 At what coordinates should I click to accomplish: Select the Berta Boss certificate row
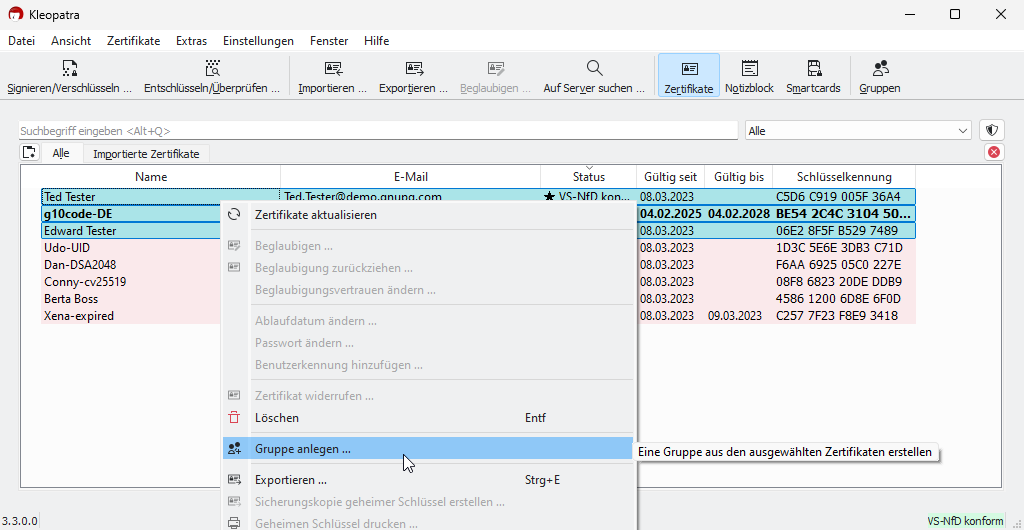point(478,299)
